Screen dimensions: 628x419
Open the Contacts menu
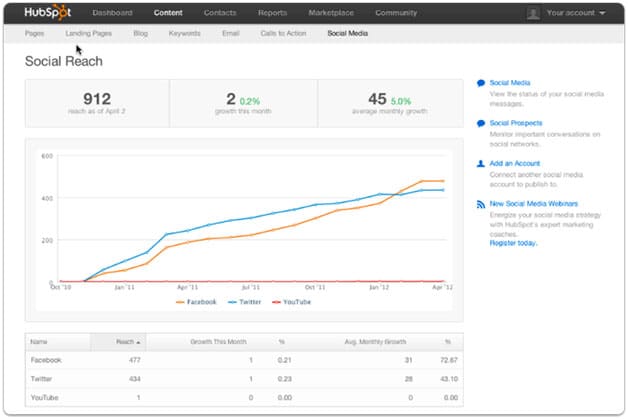pyautogui.click(x=220, y=13)
